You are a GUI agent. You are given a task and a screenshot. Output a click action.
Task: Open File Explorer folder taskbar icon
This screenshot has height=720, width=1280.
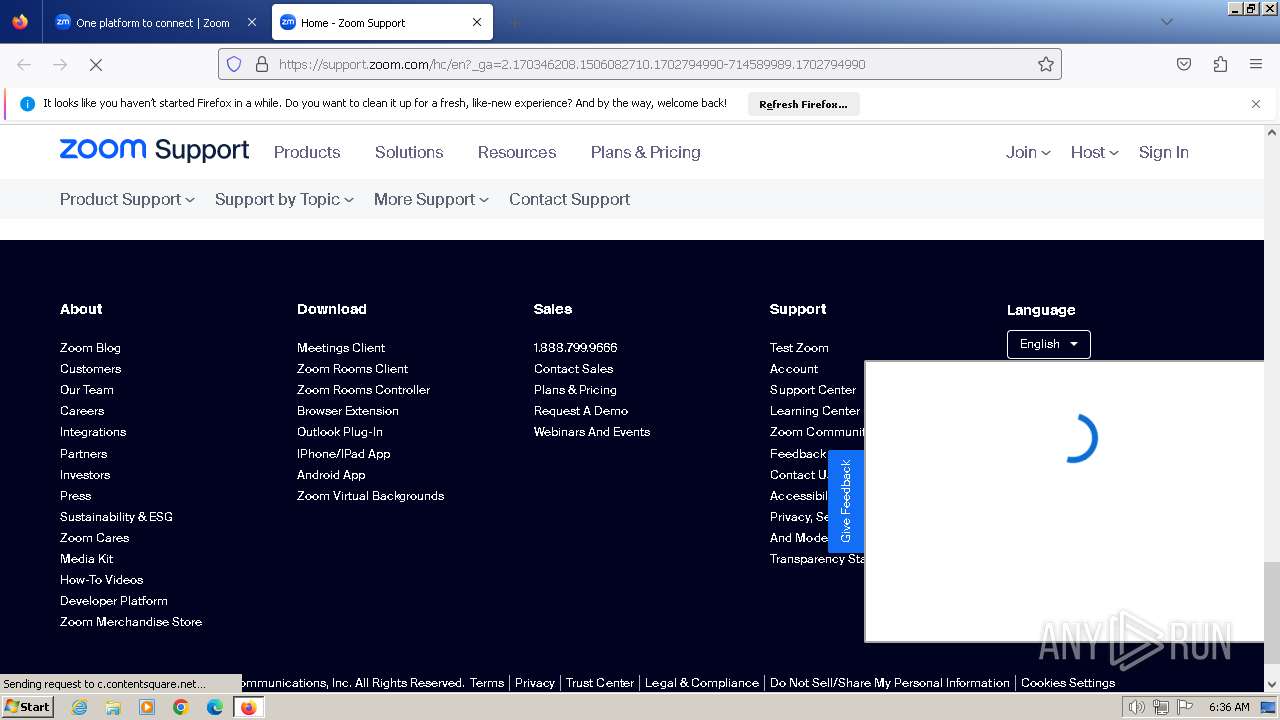pyautogui.click(x=113, y=707)
